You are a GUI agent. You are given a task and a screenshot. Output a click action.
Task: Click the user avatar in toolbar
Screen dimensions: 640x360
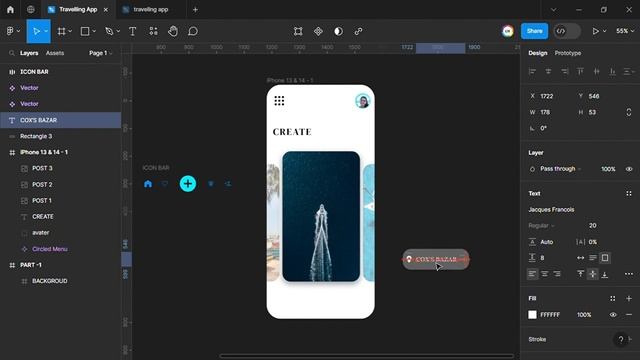[x=508, y=31]
